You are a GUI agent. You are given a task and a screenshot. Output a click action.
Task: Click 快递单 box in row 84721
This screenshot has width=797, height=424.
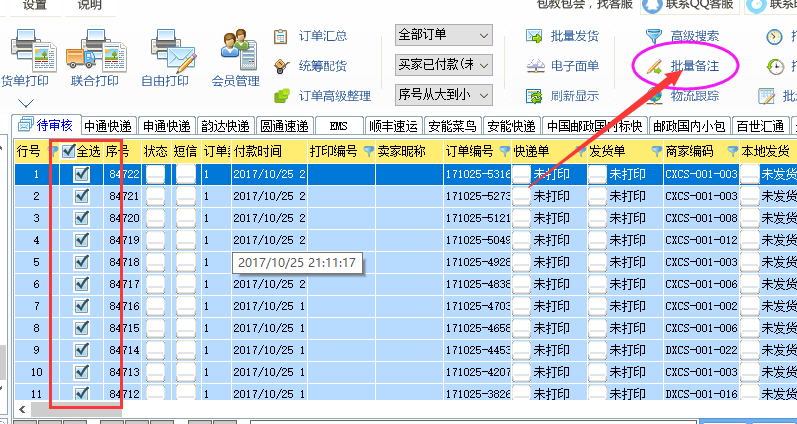click(522, 196)
